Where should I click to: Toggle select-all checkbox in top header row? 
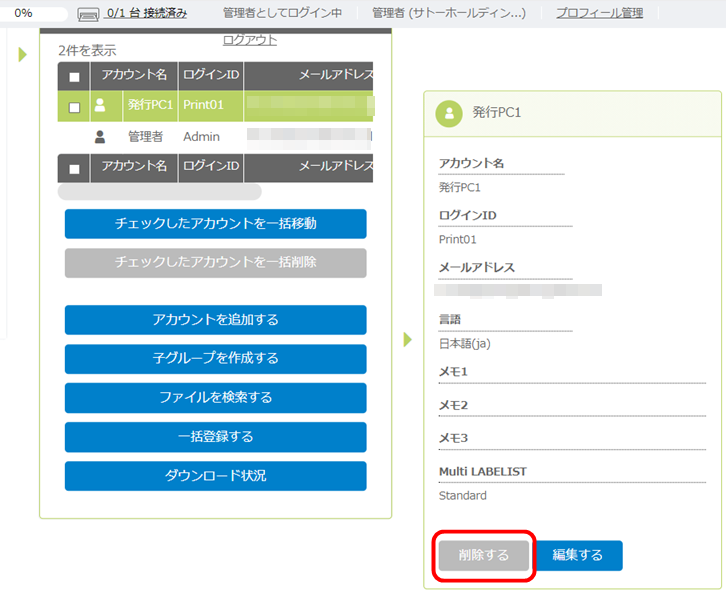coord(74,77)
